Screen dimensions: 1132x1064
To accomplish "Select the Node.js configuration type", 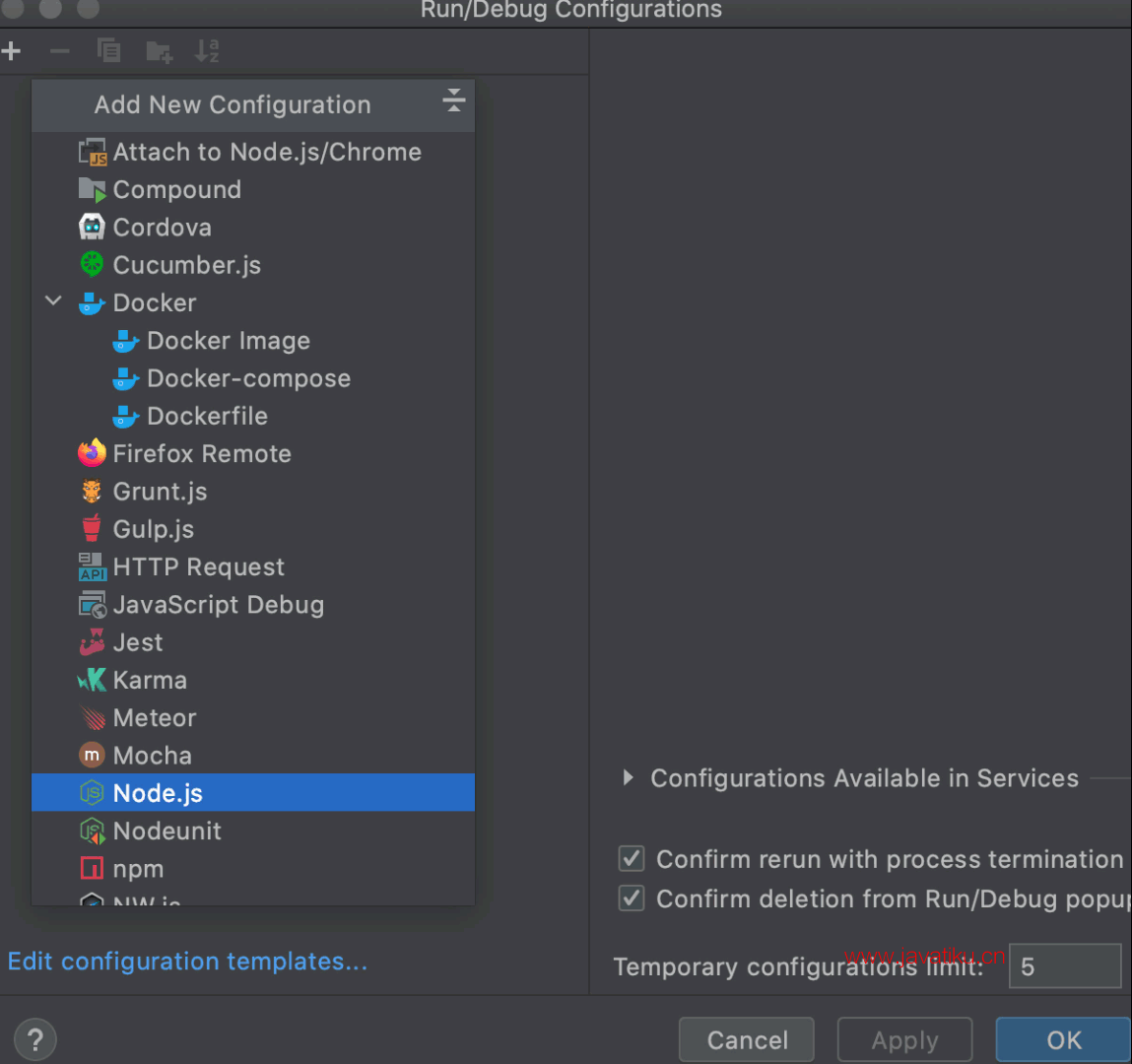I will tap(253, 793).
